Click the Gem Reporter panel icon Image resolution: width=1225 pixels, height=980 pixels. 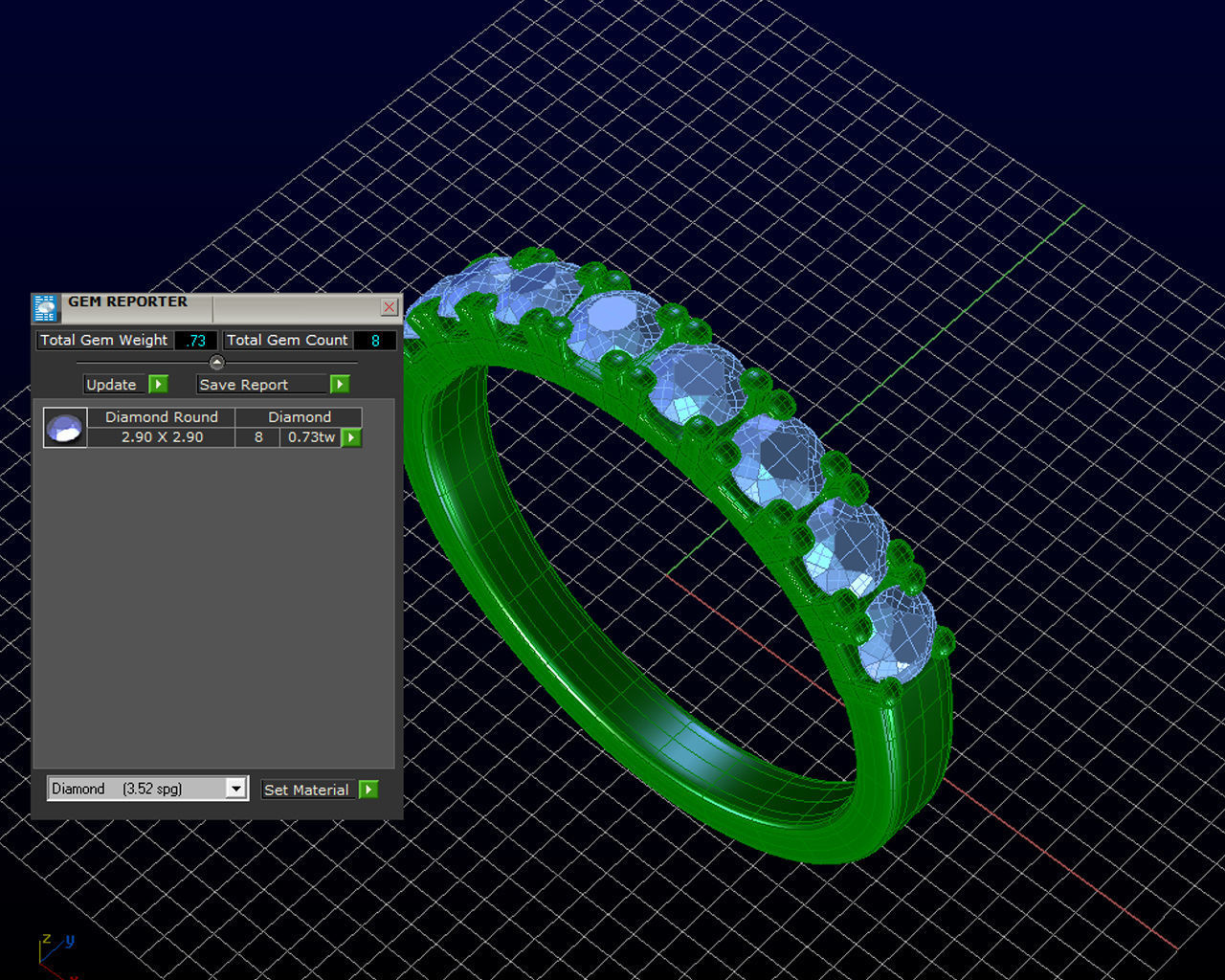click(45, 307)
